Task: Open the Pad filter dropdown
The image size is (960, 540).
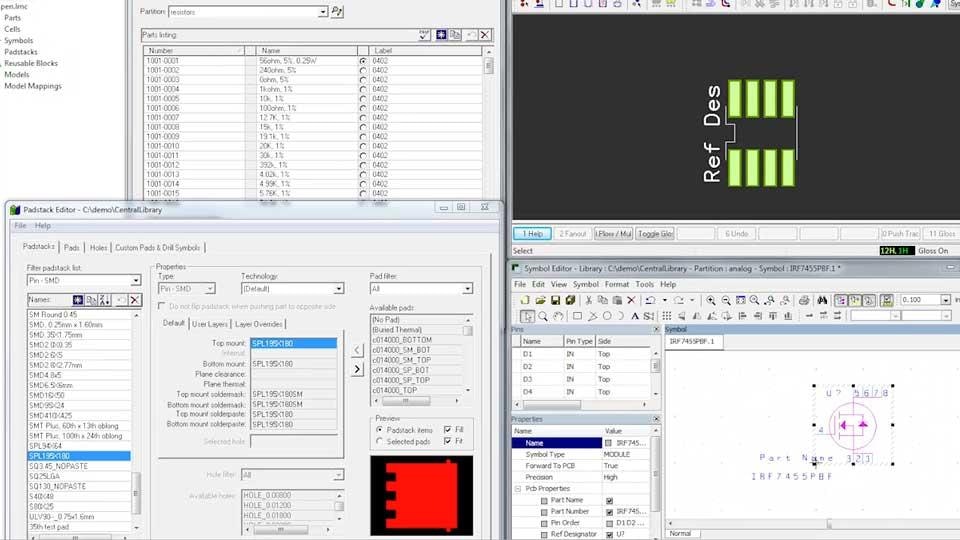Action: coord(467,288)
